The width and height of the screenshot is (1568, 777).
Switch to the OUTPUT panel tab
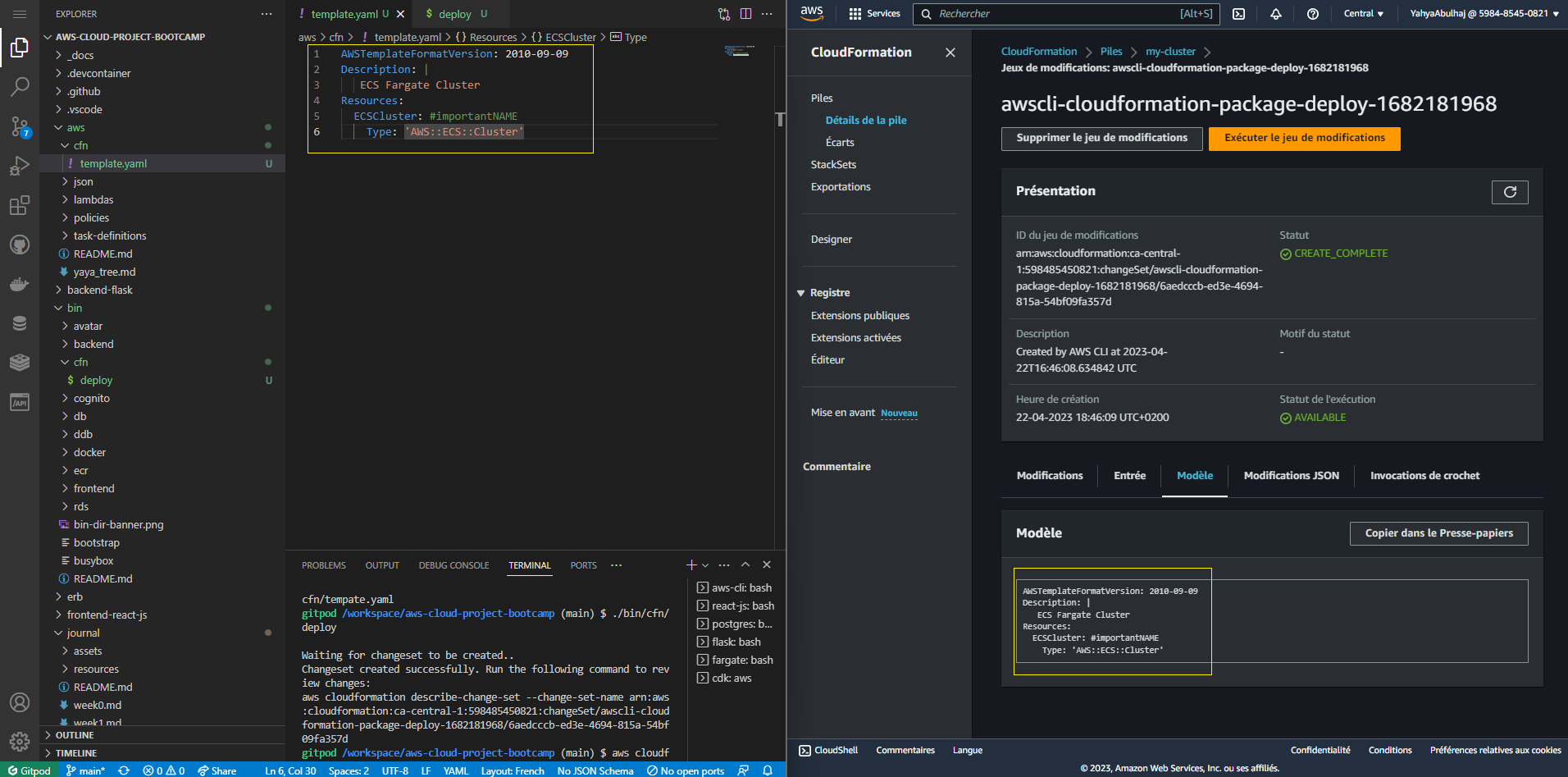click(382, 565)
